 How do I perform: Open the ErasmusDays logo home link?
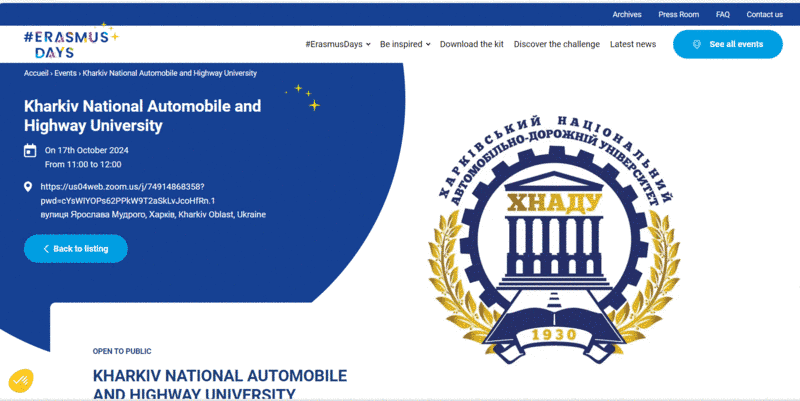point(71,42)
